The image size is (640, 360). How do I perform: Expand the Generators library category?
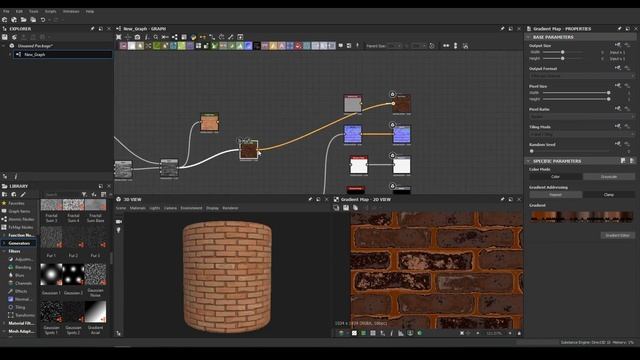coord(4,243)
